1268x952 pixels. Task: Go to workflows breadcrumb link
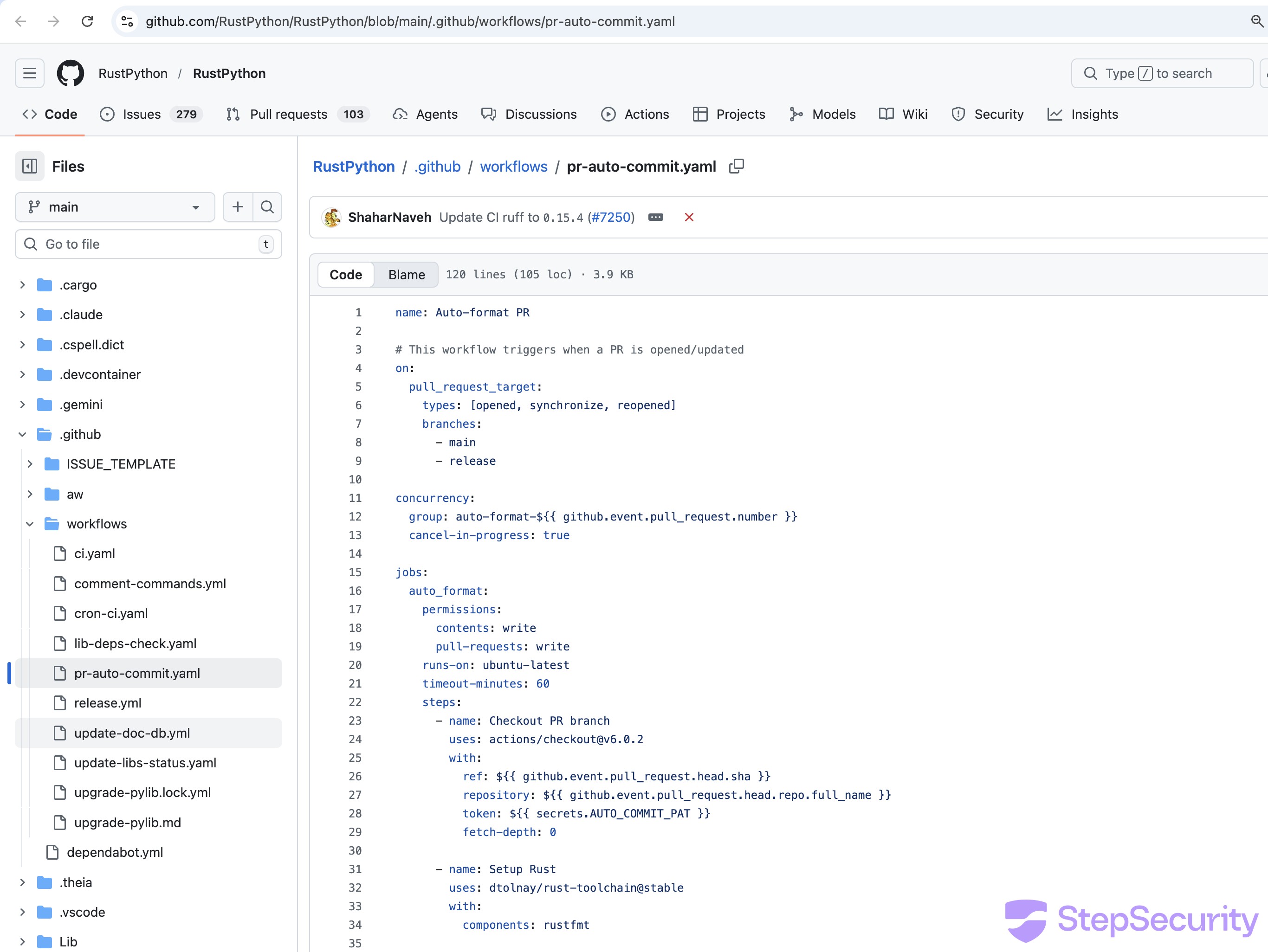point(514,167)
